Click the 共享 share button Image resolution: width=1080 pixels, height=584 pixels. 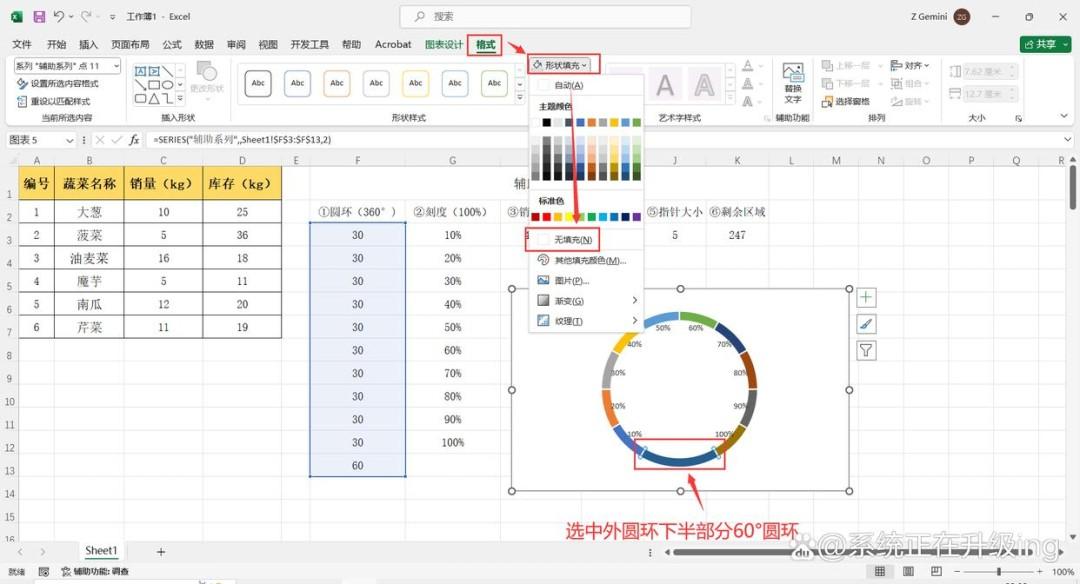(x=1046, y=44)
